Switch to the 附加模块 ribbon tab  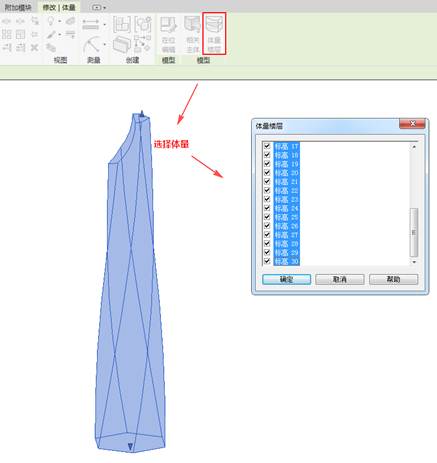(x=18, y=7)
